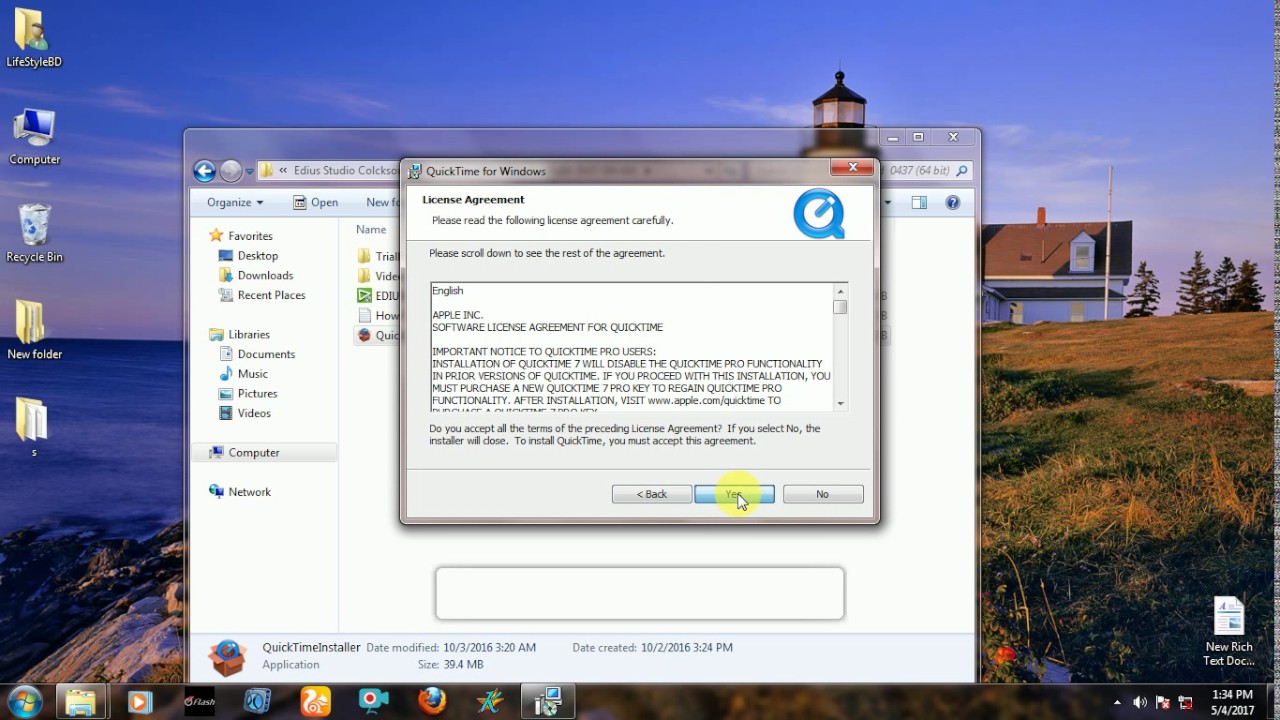The image size is (1280, 720).
Task: Open New Rich Text Document on desktop
Action: click(1228, 632)
